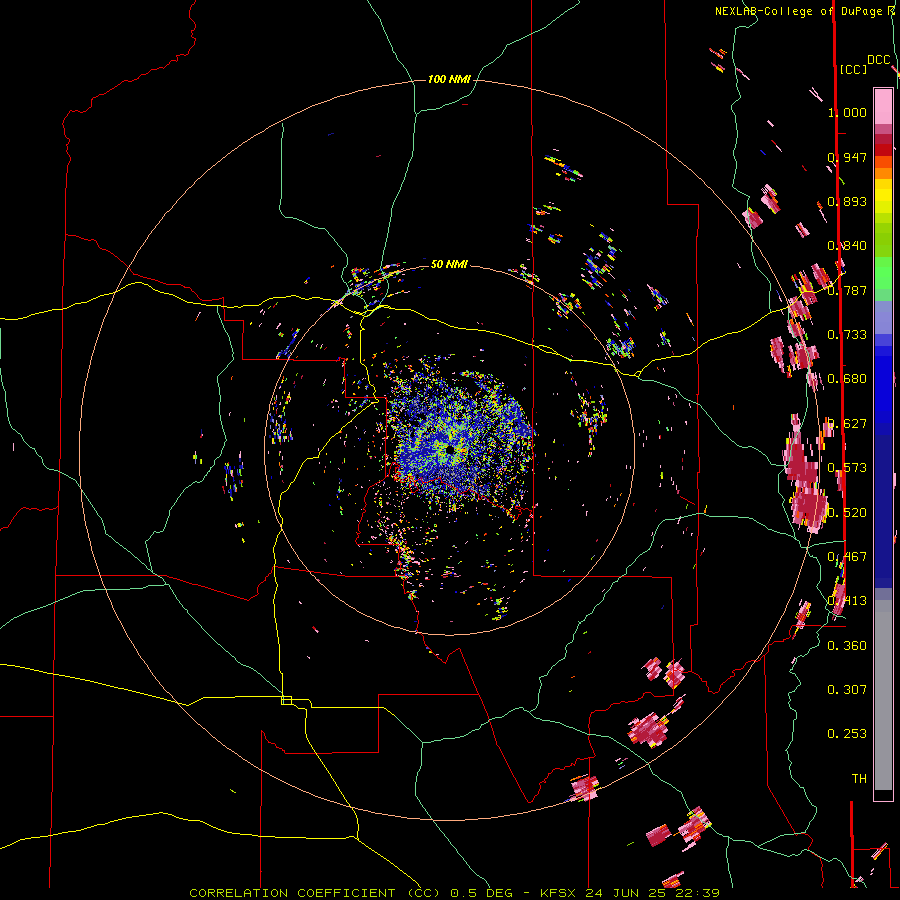The image size is (900, 900).
Task: Click the 0.520 scale value
Action: coord(847,513)
